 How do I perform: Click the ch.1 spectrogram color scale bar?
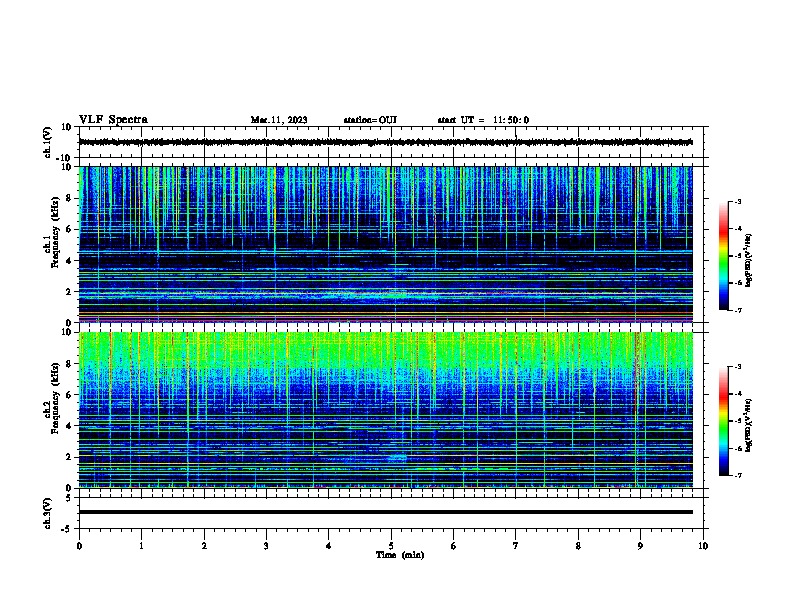tap(723, 256)
